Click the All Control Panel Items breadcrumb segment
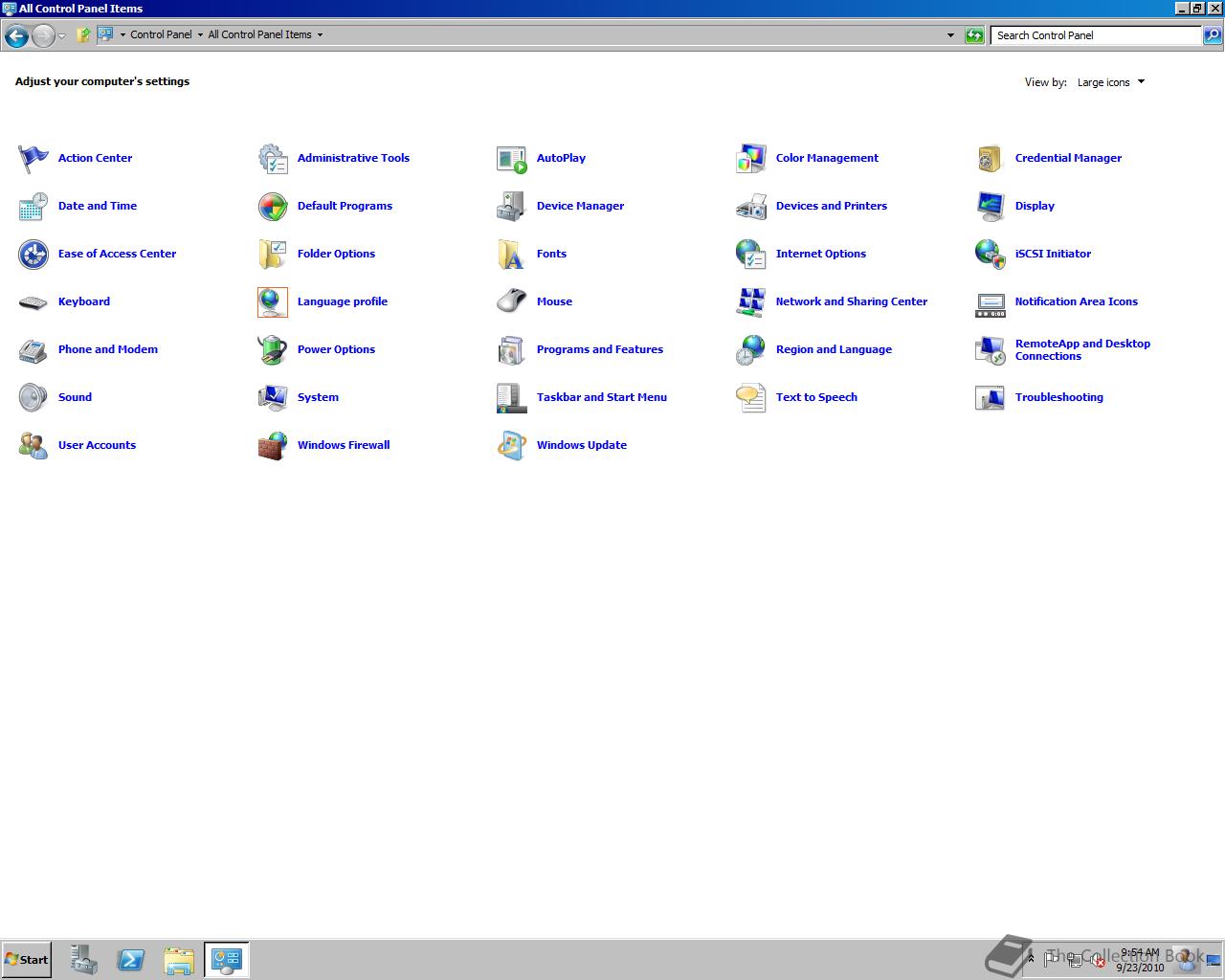 [x=259, y=34]
